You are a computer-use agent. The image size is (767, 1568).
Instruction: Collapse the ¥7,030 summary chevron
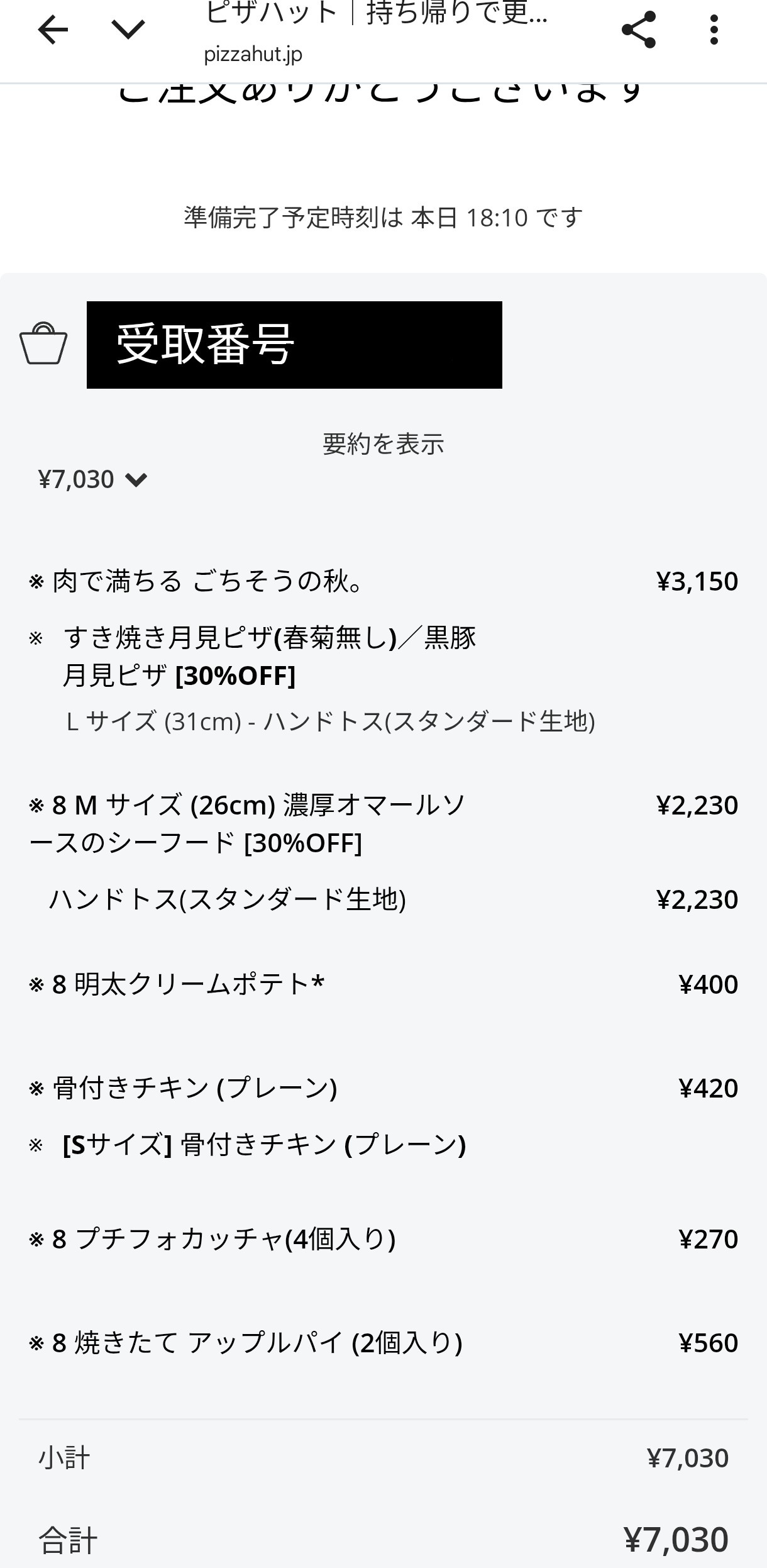tap(136, 480)
